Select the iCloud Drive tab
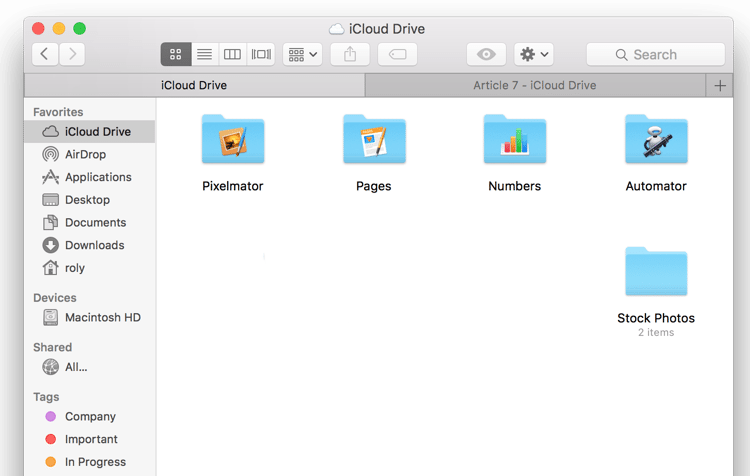 tap(194, 85)
